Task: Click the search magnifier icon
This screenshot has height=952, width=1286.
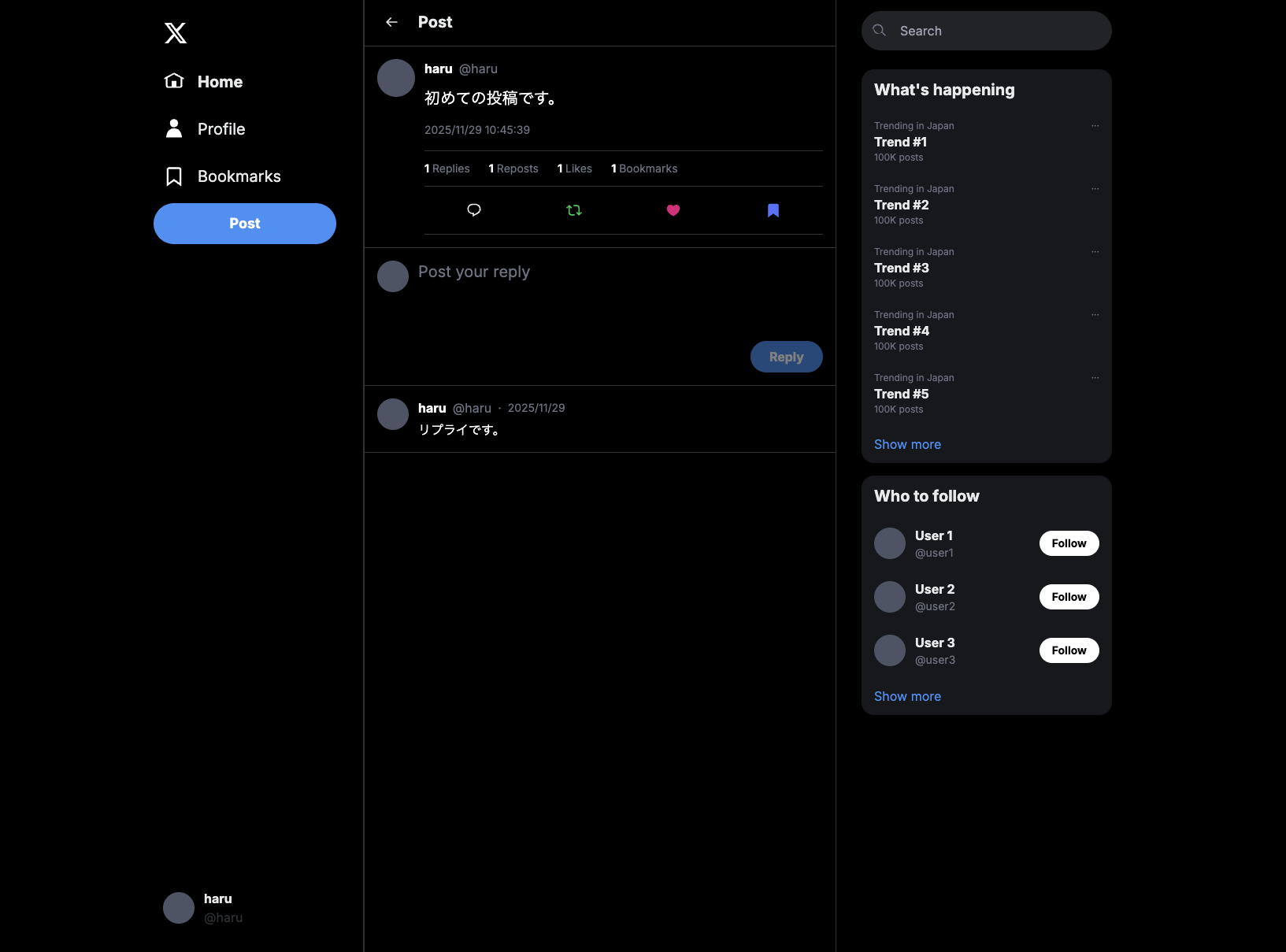Action: pos(880,31)
